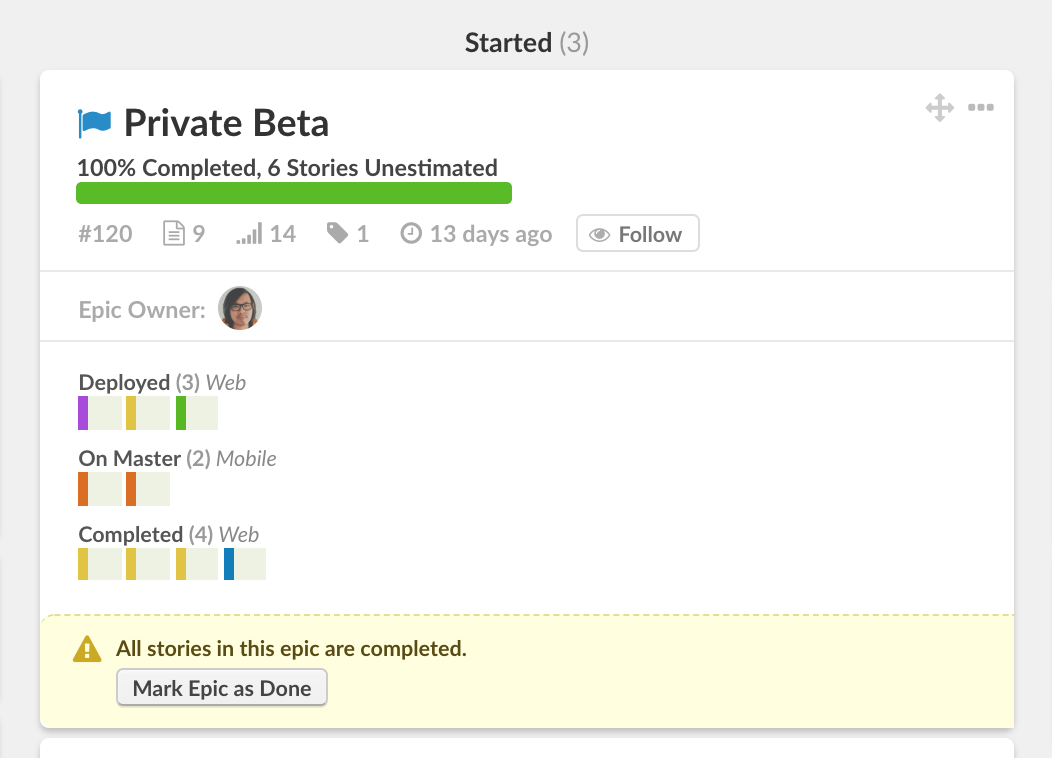This screenshot has width=1052, height=758.
Task: Click the warning triangle icon in yellow banner
Action: pos(87,649)
